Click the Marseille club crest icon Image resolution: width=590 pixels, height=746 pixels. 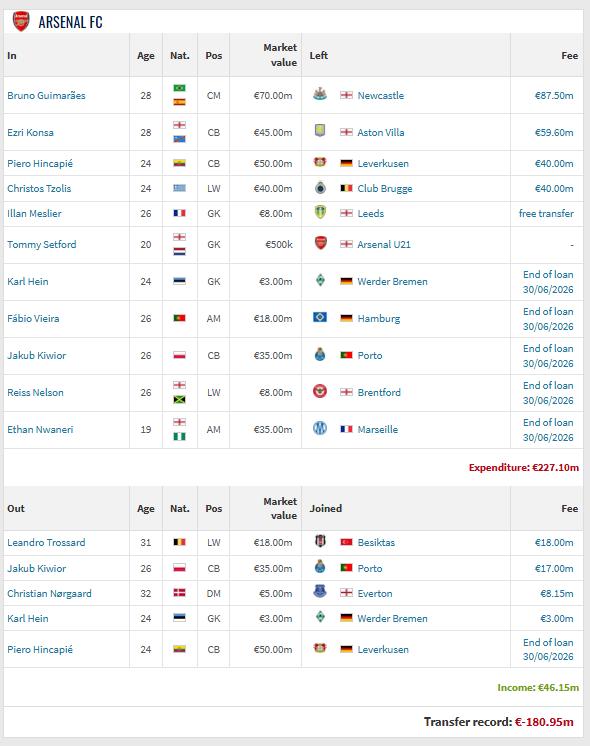320,429
